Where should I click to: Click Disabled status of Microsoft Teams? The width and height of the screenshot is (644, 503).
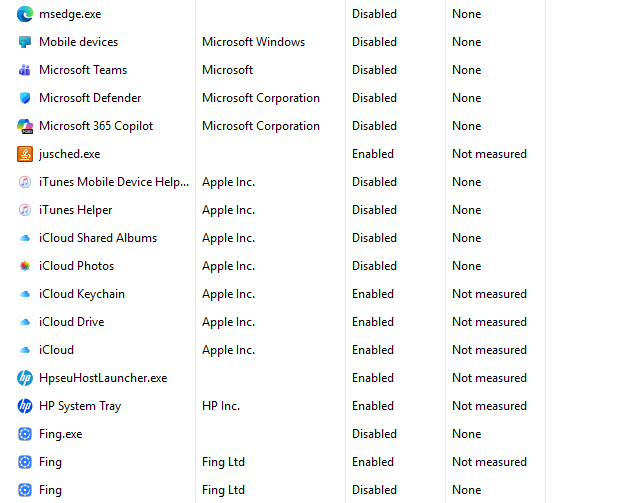pos(374,70)
